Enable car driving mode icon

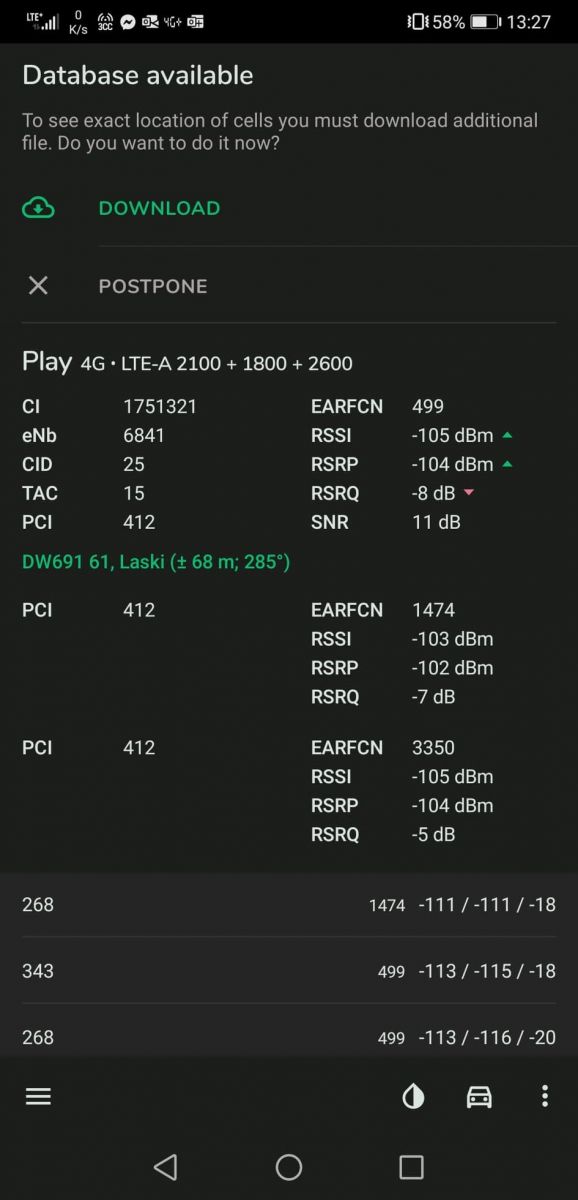pos(480,1097)
